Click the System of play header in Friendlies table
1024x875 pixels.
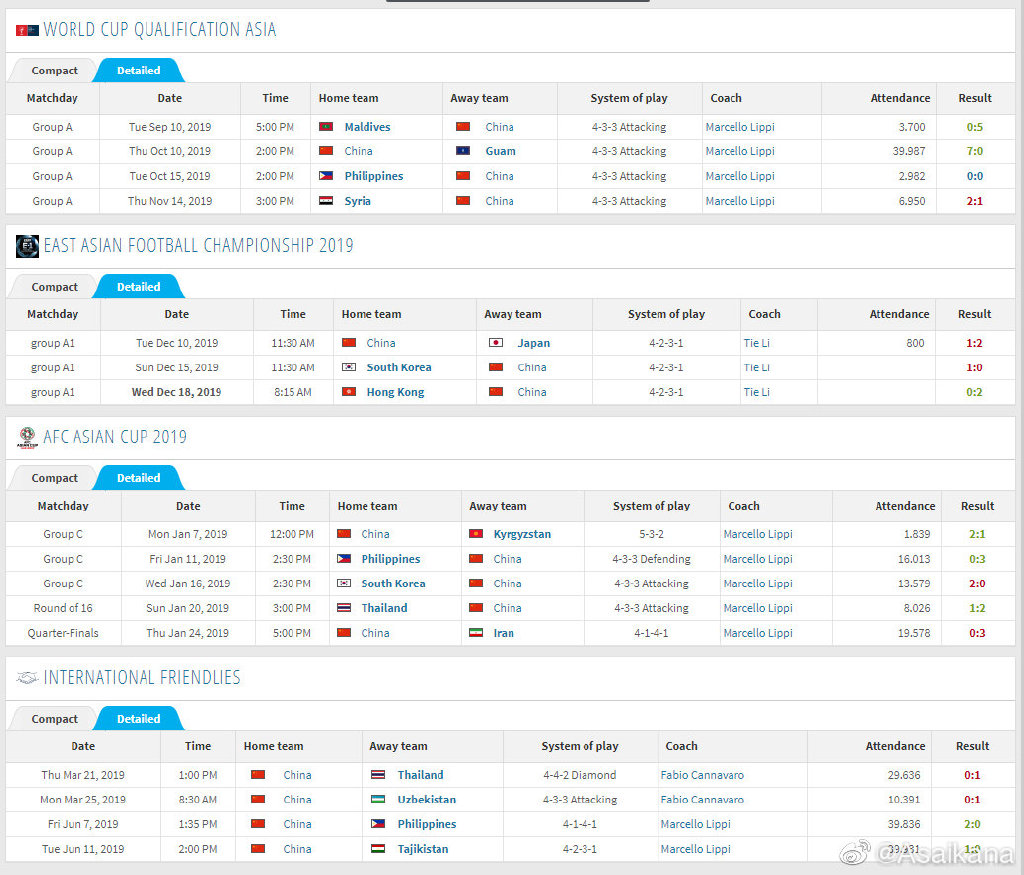(580, 746)
